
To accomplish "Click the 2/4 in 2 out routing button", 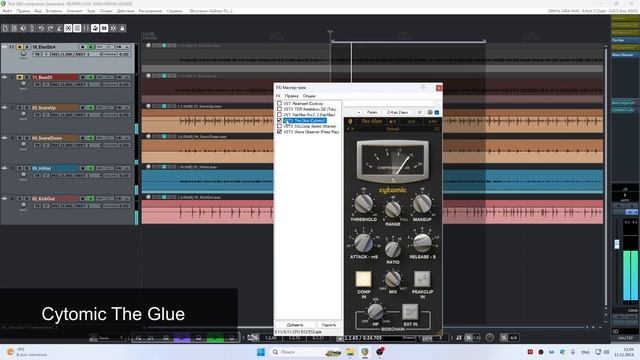I will click(398, 112).
